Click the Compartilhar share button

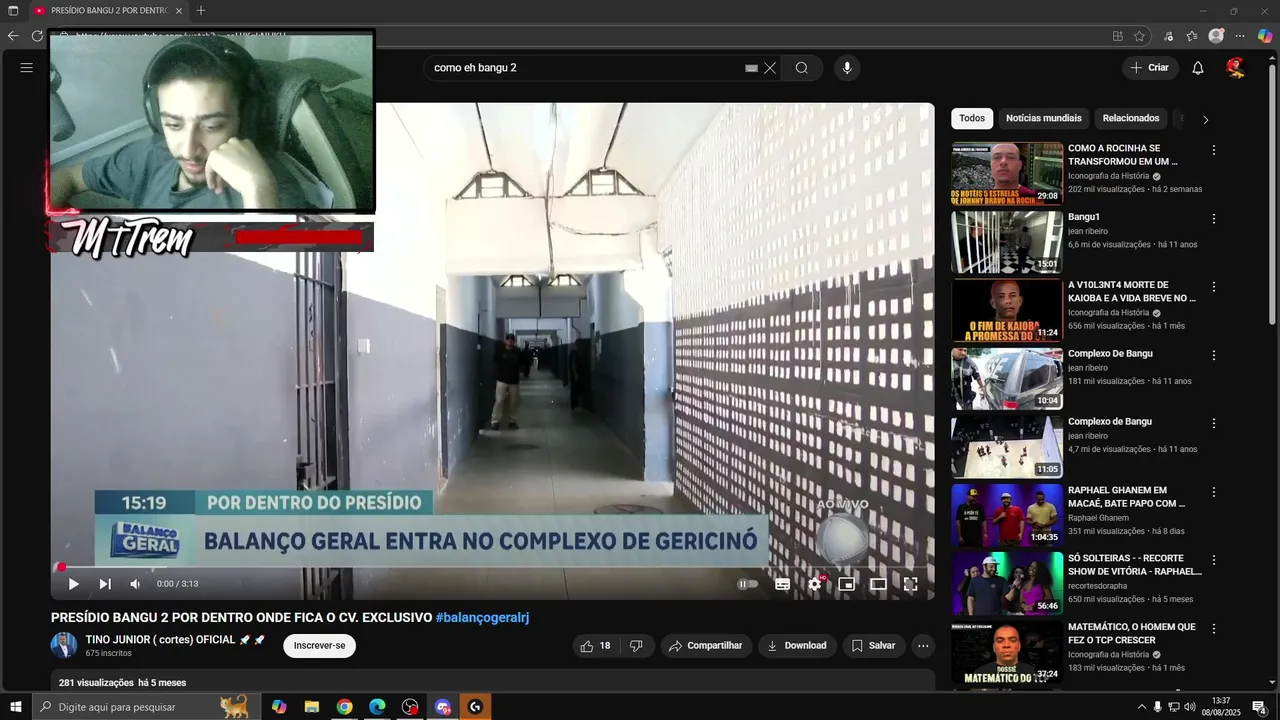click(706, 646)
